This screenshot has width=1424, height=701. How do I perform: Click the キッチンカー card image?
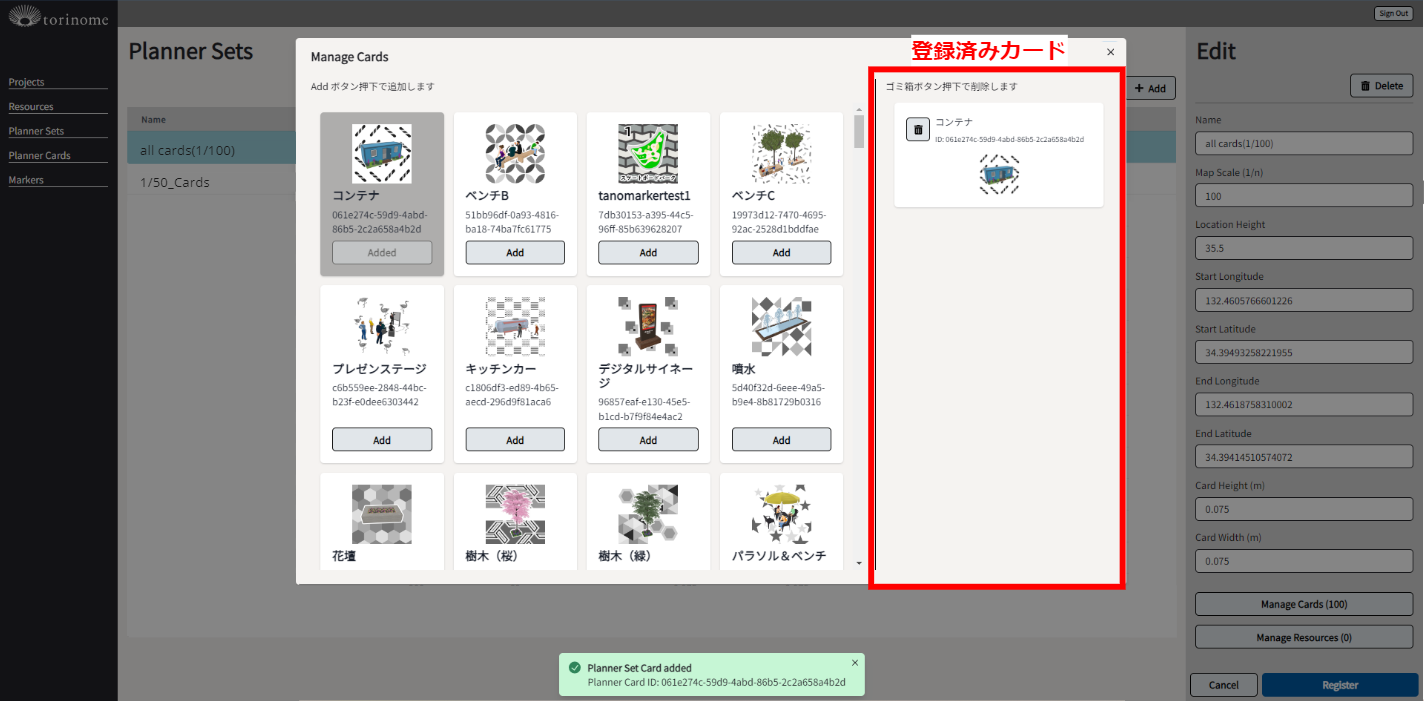tap(514, 326)
